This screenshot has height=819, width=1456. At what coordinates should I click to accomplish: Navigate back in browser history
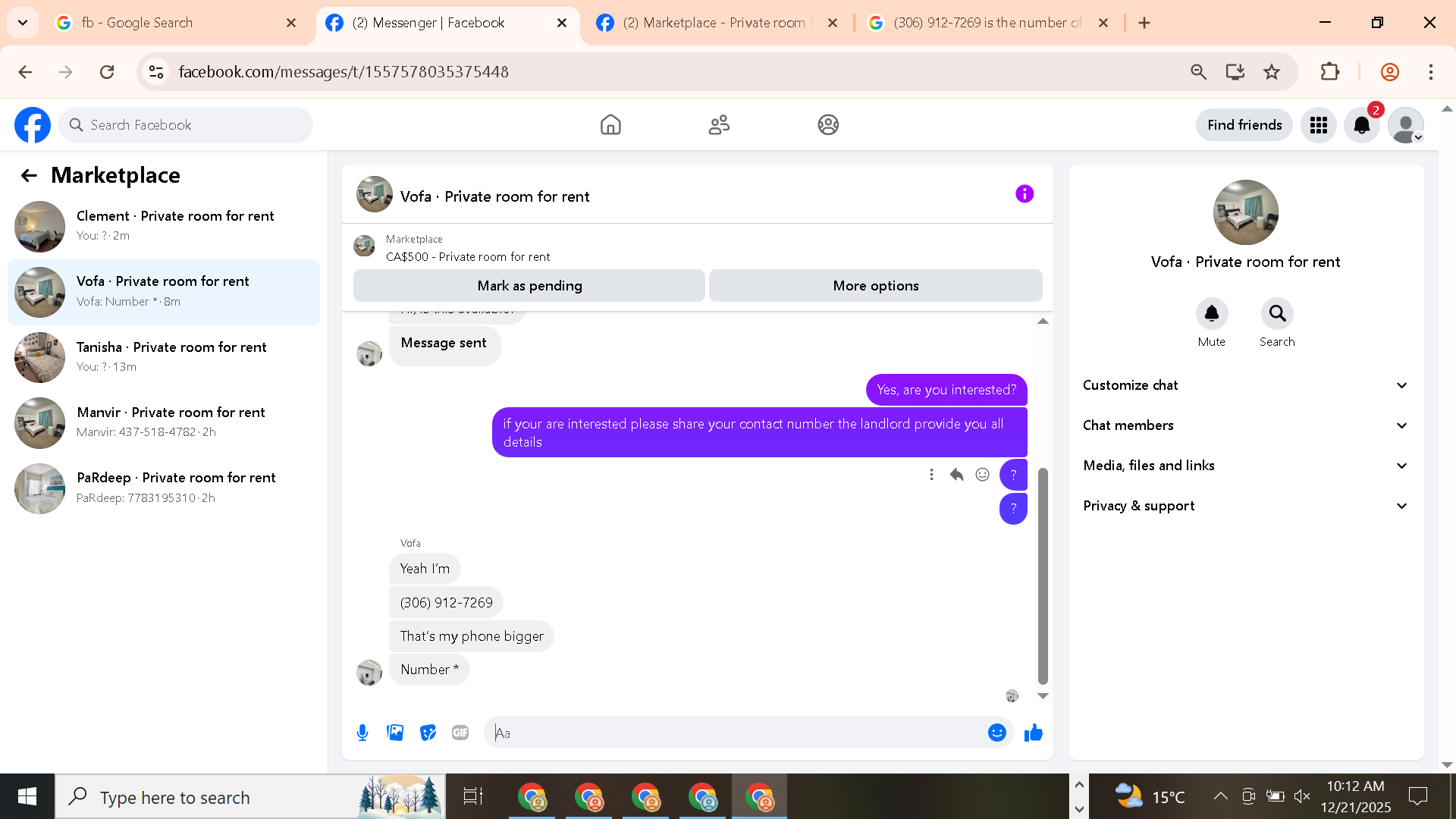point(25,72)
